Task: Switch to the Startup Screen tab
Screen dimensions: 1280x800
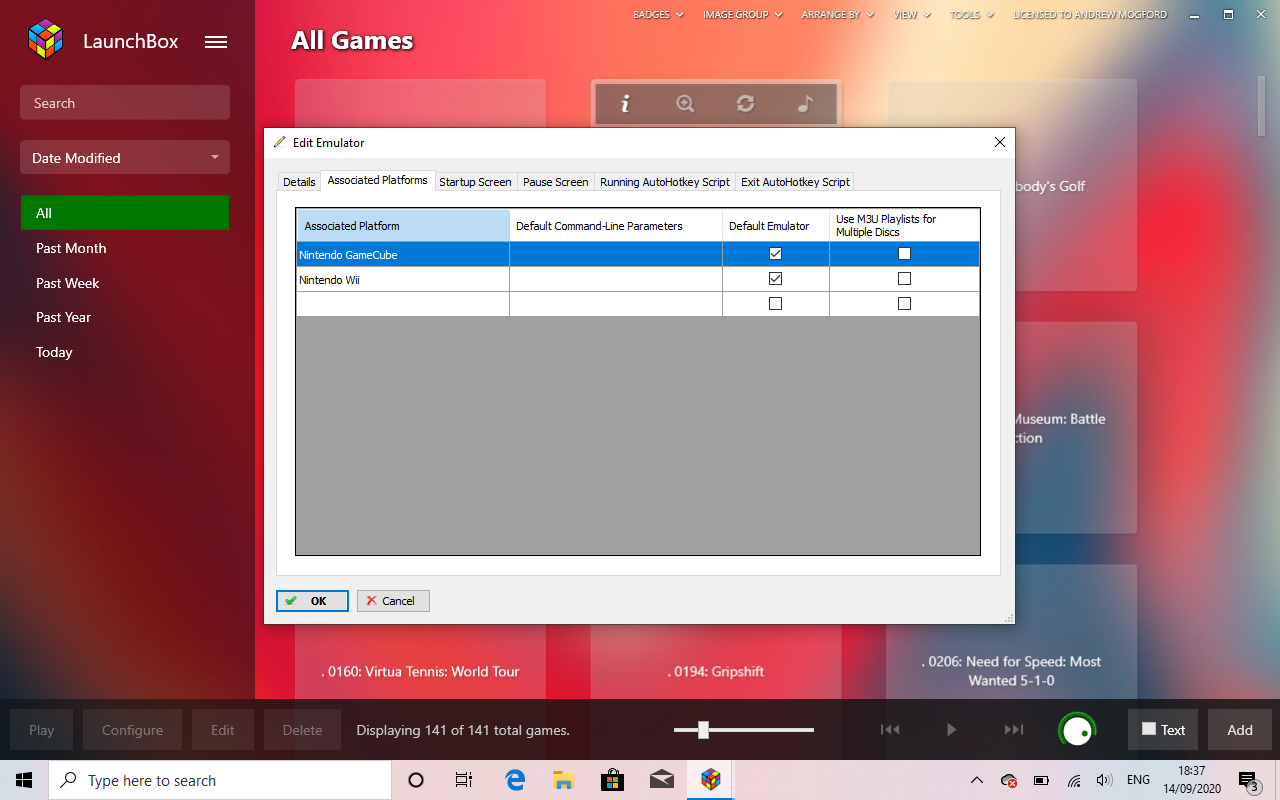Action: tap(475, 182)
